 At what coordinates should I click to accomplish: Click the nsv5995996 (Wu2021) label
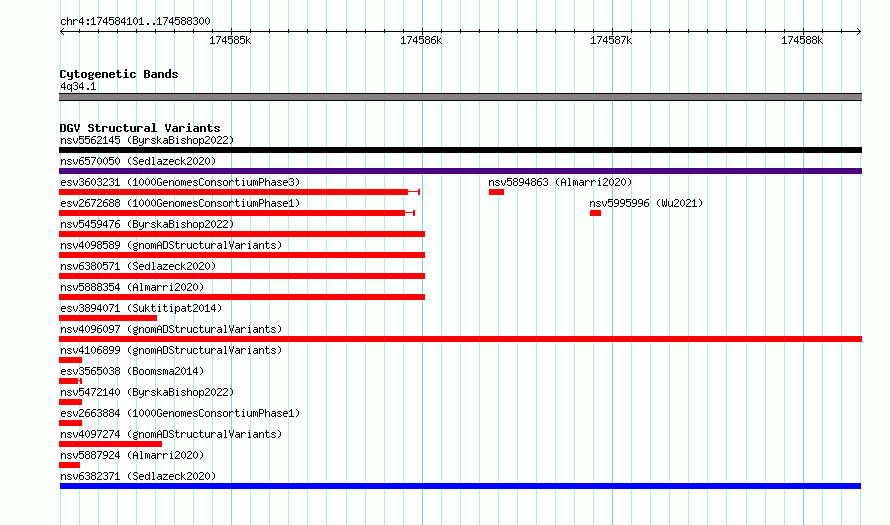(x=646, y=203)
